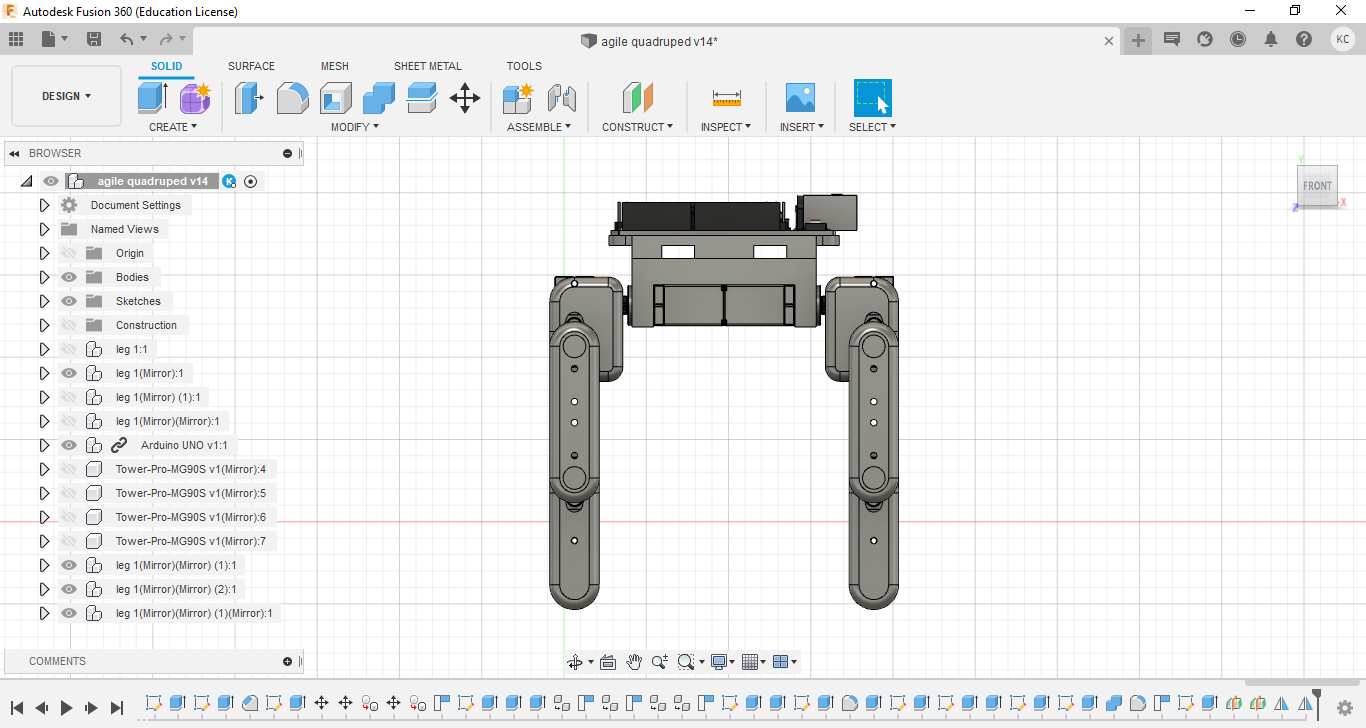Click the Measure tool icon

click(x=727, y=98)
